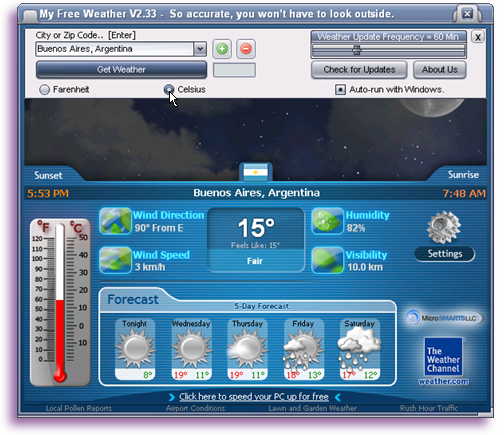Click Check for Updates button
The image size is (504, 435).
click(359, 70)
